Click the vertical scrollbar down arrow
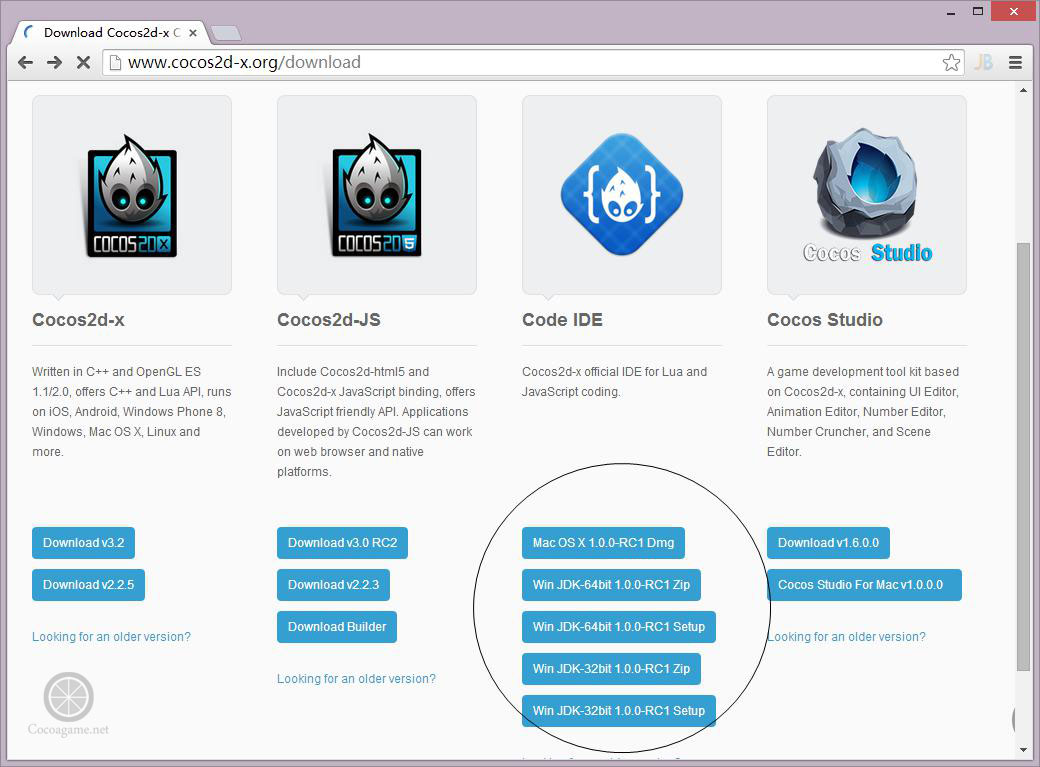 point(1023,750)
